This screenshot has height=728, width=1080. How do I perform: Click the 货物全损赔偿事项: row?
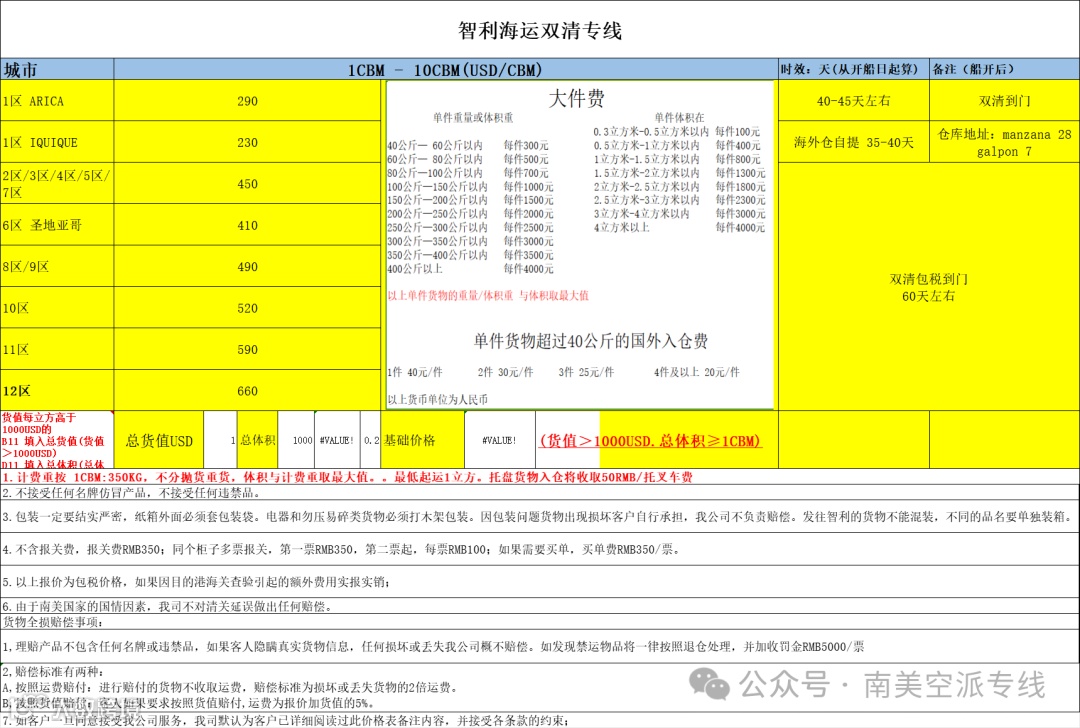click(540, 623)
